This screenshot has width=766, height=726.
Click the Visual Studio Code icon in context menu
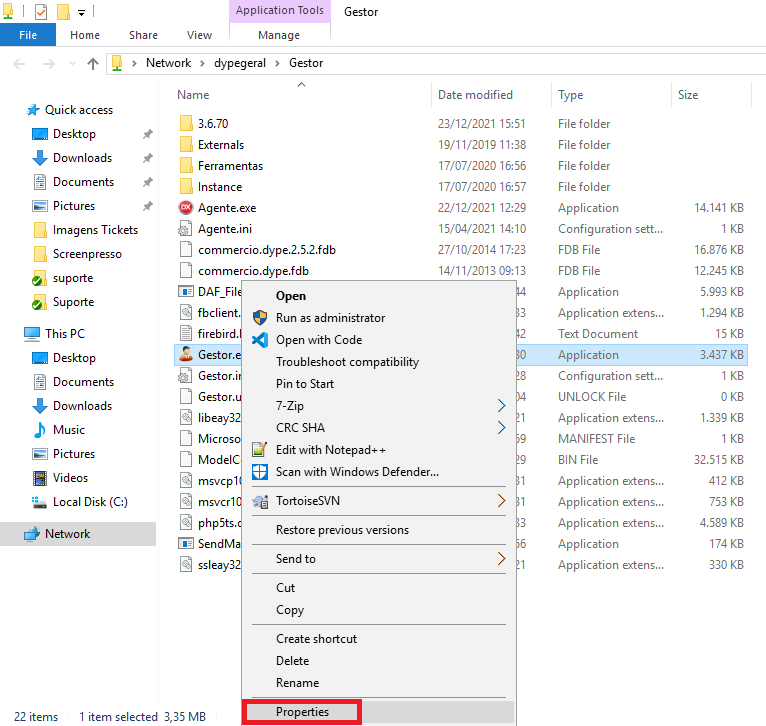pyautogui.click(x=260, y=340)
